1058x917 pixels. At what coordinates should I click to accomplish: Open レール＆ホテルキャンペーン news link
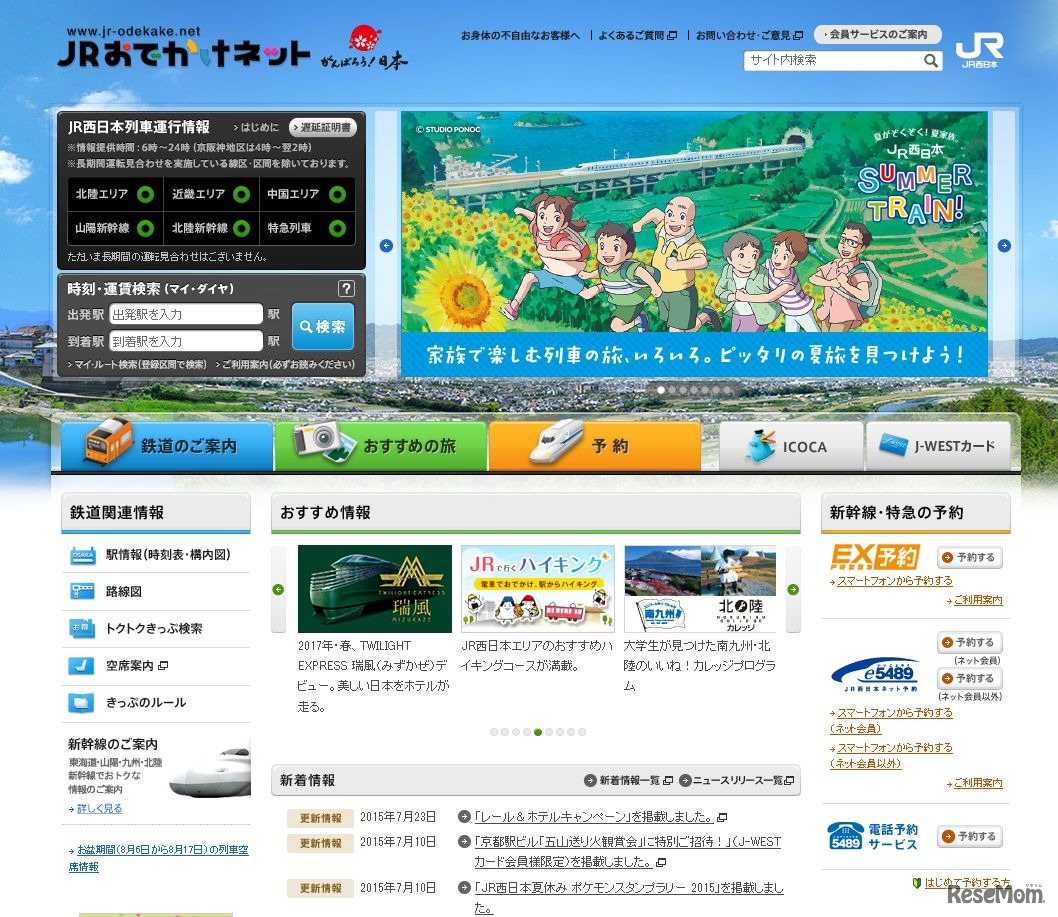tap(594, 817)
